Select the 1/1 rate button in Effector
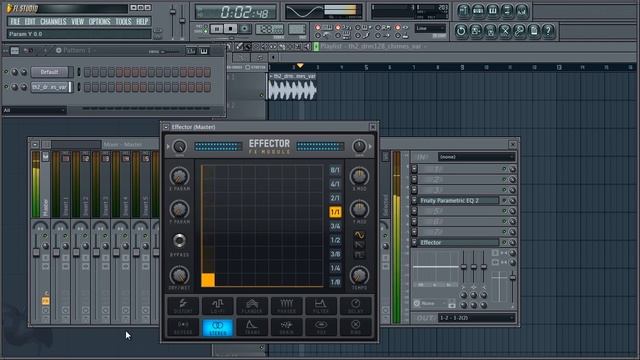 (x=335, y=212)
